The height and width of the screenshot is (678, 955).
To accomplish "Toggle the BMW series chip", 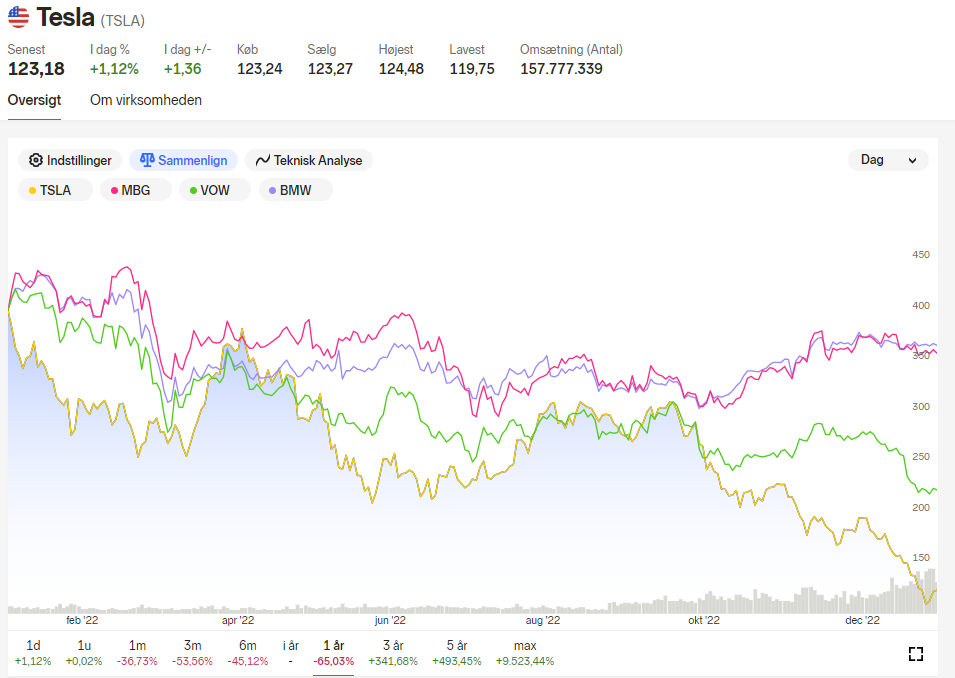I will [x=295, y=190].
